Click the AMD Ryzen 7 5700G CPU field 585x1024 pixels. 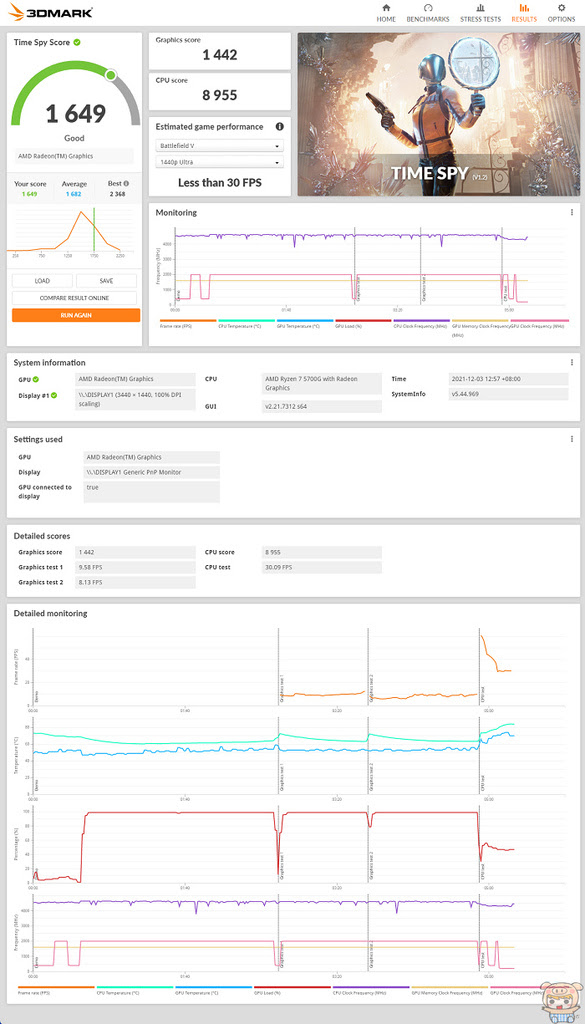pyautogui.click(x=322, y=383)
